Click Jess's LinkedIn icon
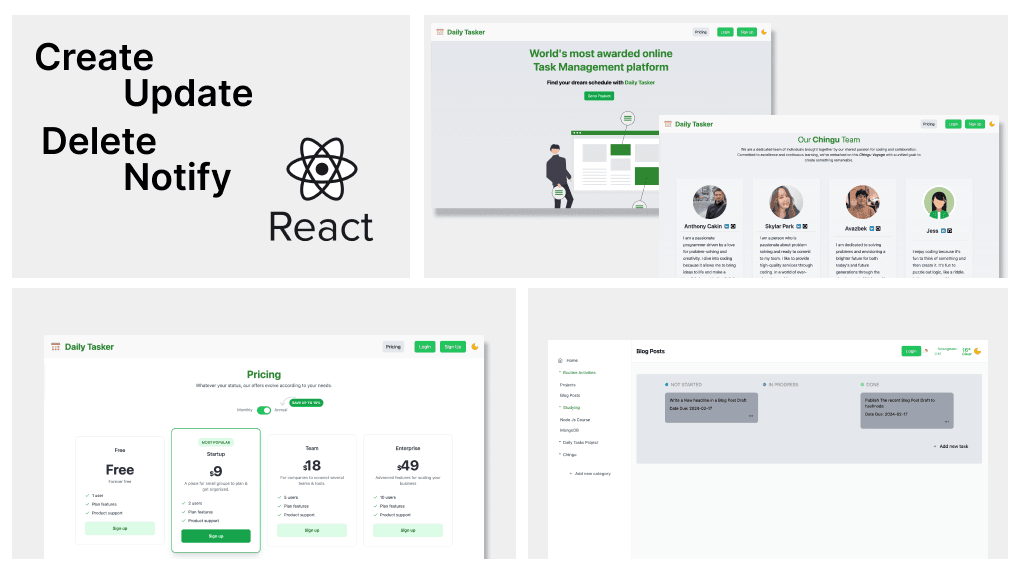Viewport: 1024px width, 576px height. pyautogui.click(x=944, y=230)
